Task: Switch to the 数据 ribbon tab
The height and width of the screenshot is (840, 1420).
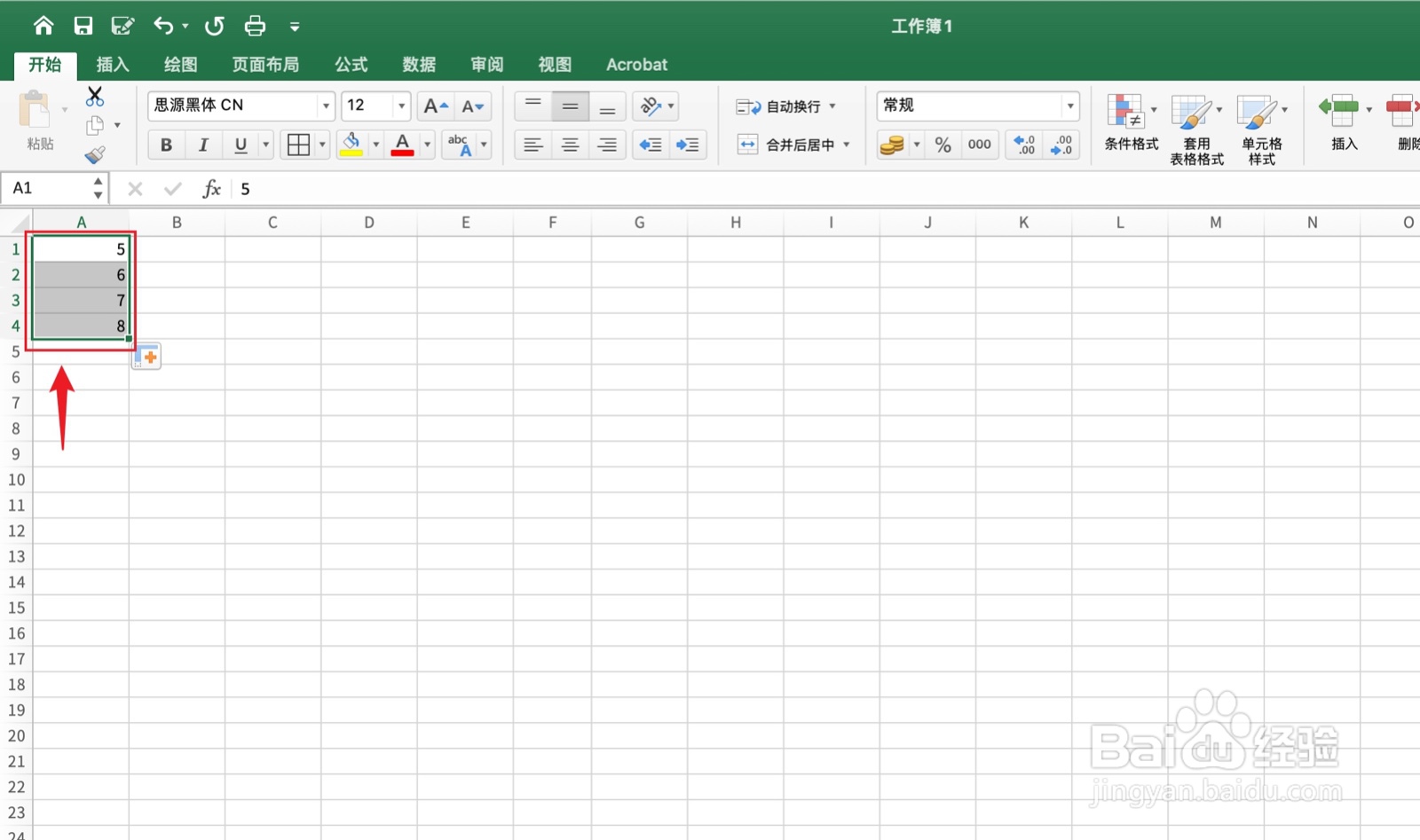Action: [x=419, y=65]
